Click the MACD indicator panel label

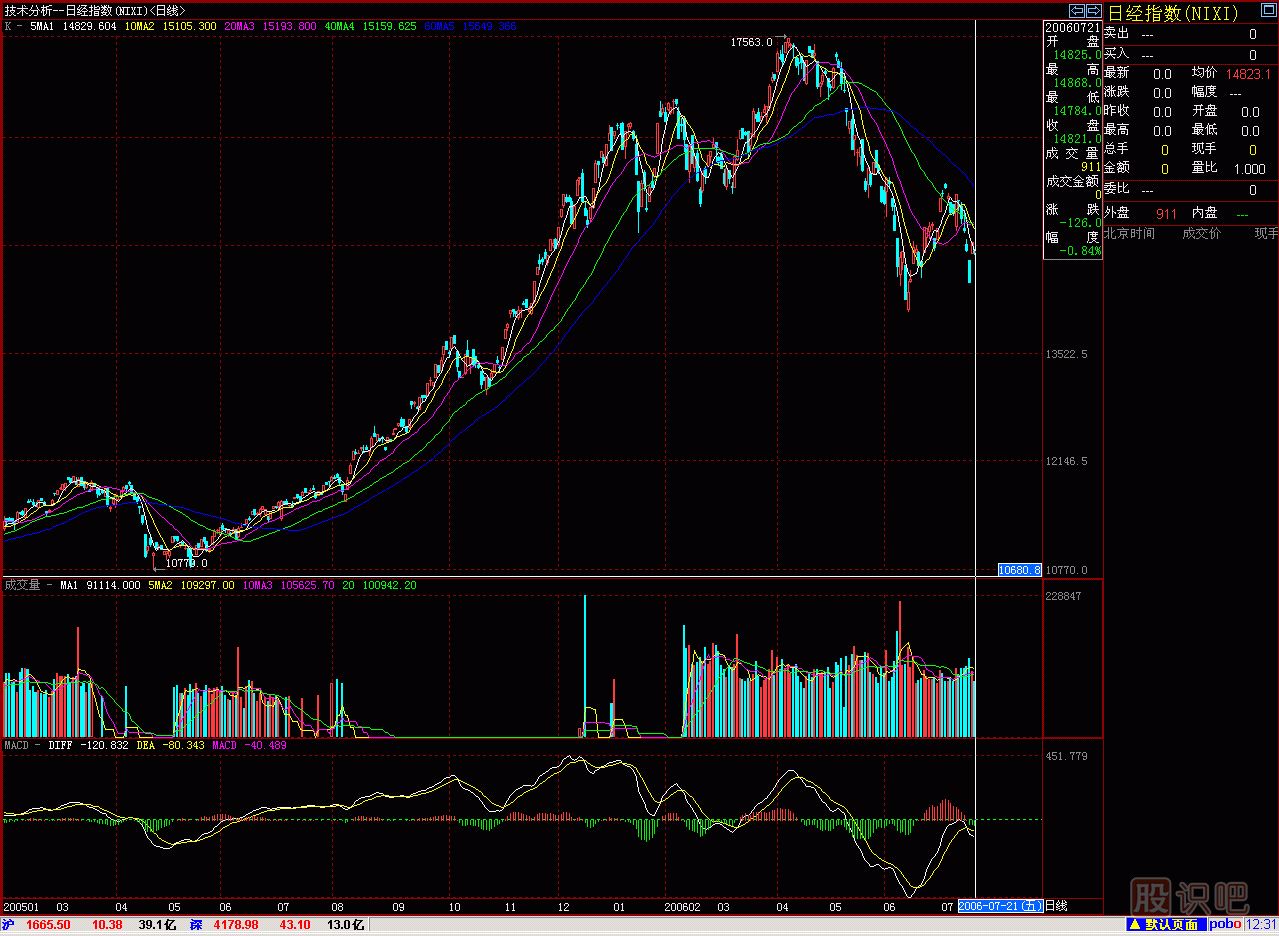18,745
